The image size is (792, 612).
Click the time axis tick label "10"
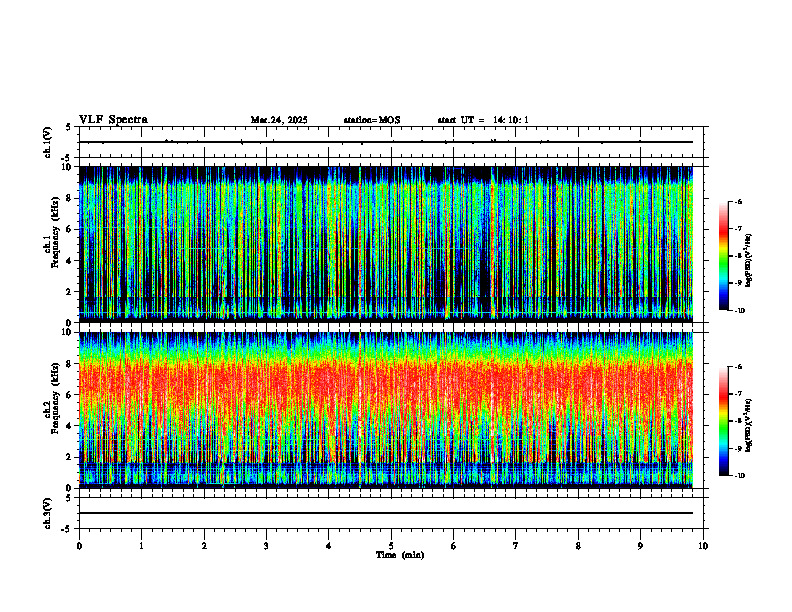click(703, 546)
